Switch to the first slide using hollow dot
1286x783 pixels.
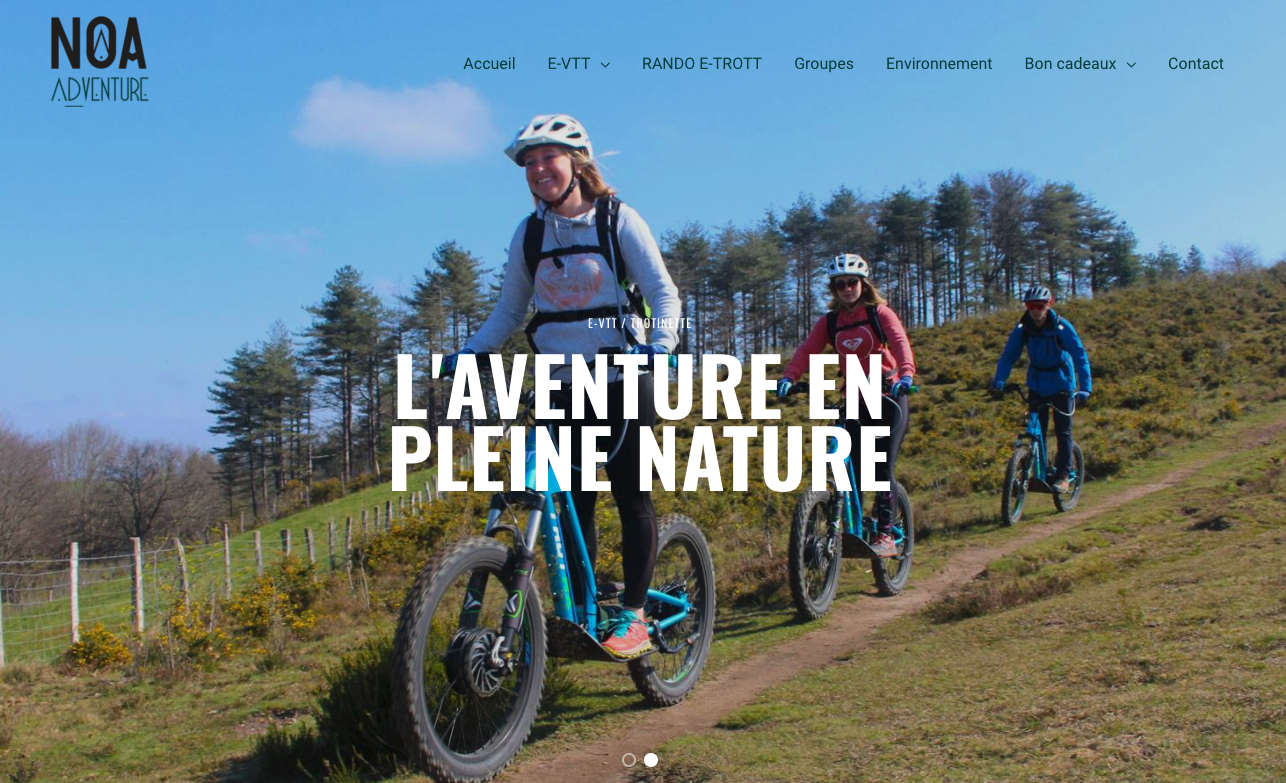629,760
